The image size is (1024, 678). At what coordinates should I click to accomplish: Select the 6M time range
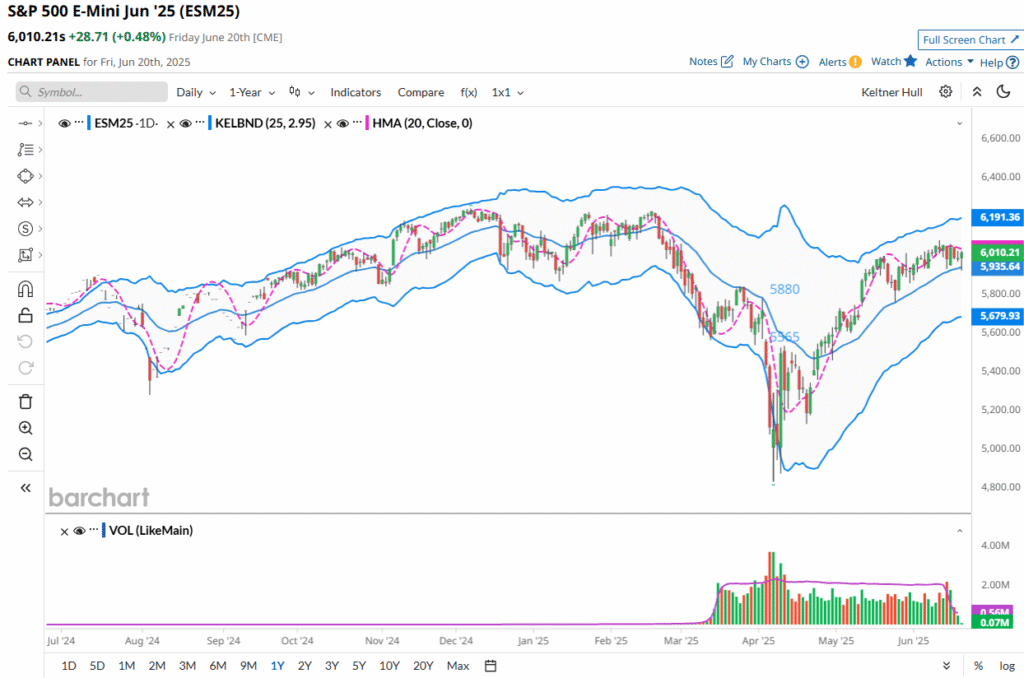click(217, 666)
